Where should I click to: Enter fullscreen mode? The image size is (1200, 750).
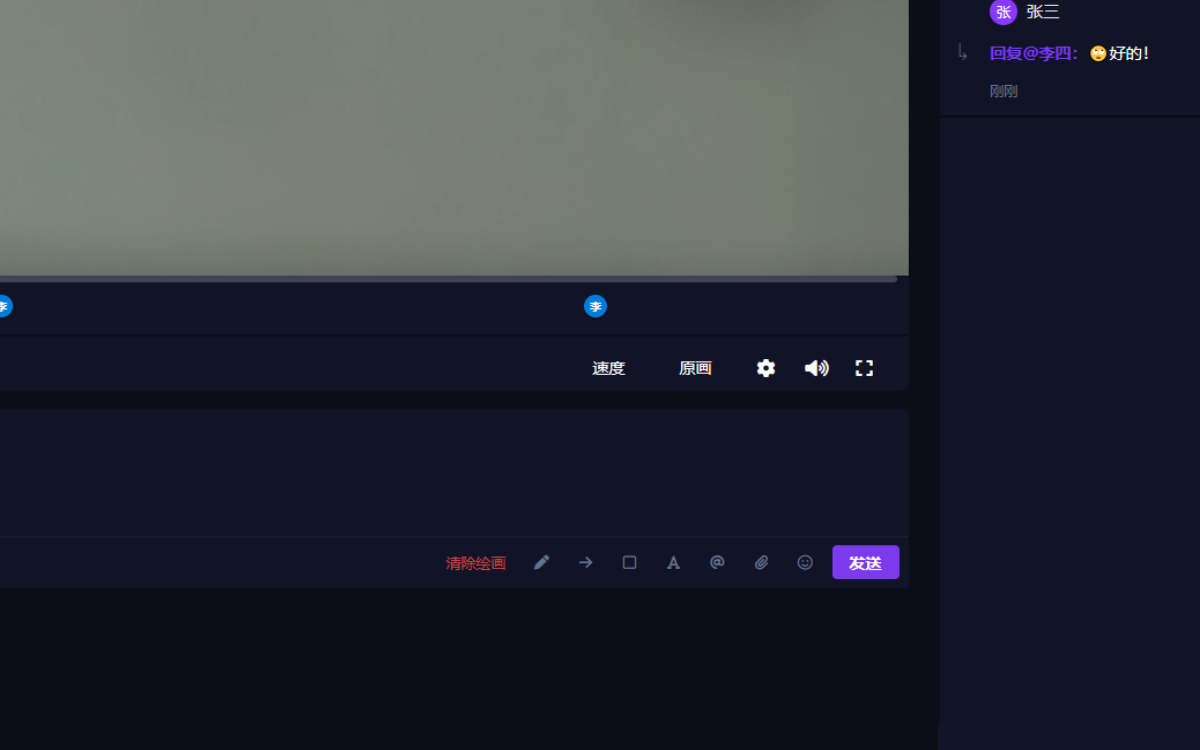click(865, 368)
